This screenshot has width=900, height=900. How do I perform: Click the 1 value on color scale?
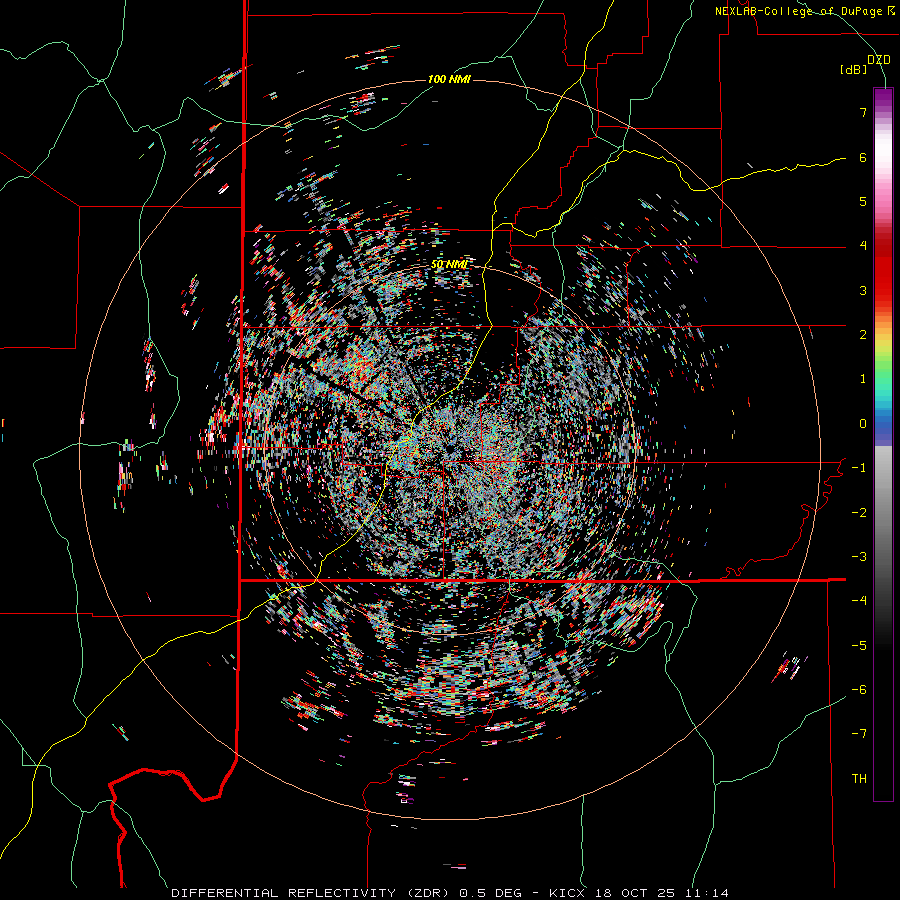point(863,379)
